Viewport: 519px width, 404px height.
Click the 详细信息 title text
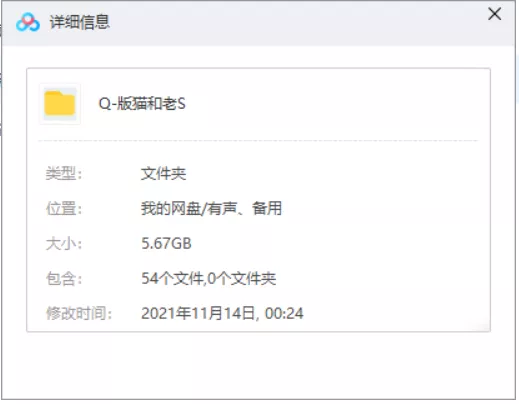[x=79, y=22]
